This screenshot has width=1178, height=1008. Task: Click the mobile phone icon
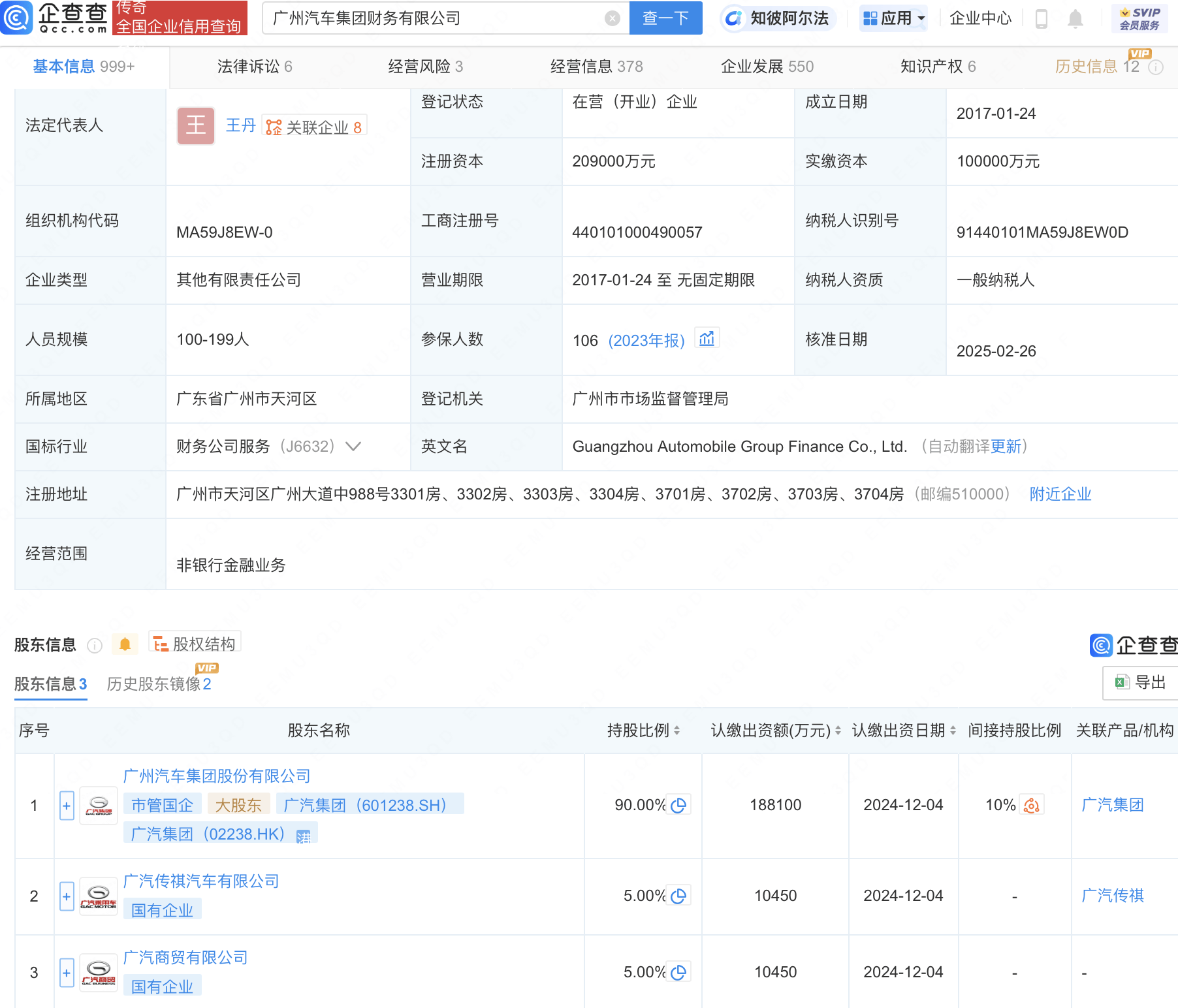point(1042,19)
